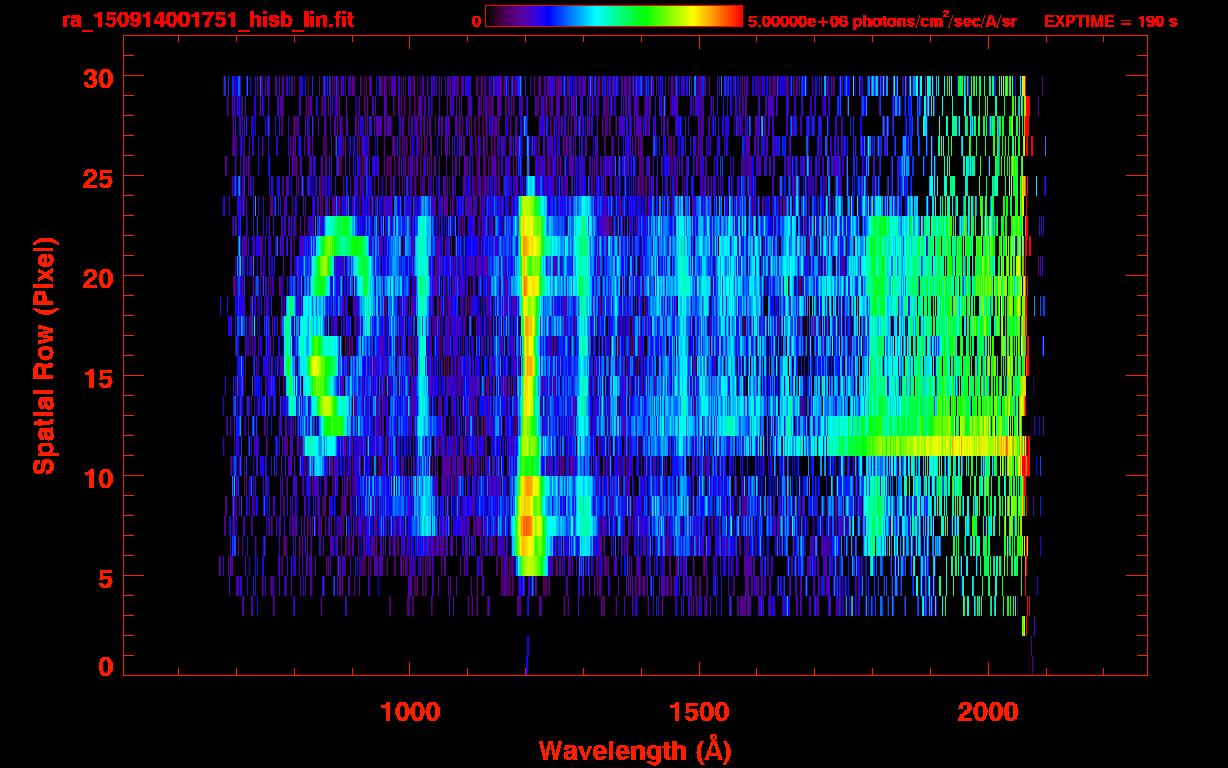Click the EXPTIME = 190 s label
The image size is (1228, 768).
(1110, 21)
